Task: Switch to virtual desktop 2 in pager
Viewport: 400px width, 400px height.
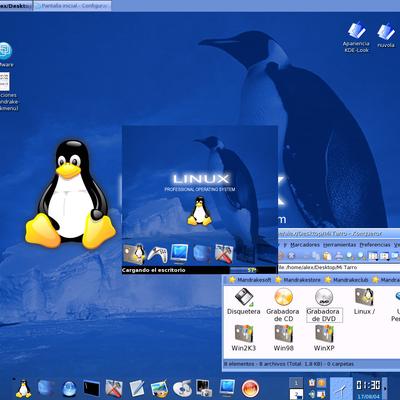Action: coord(296,394)
